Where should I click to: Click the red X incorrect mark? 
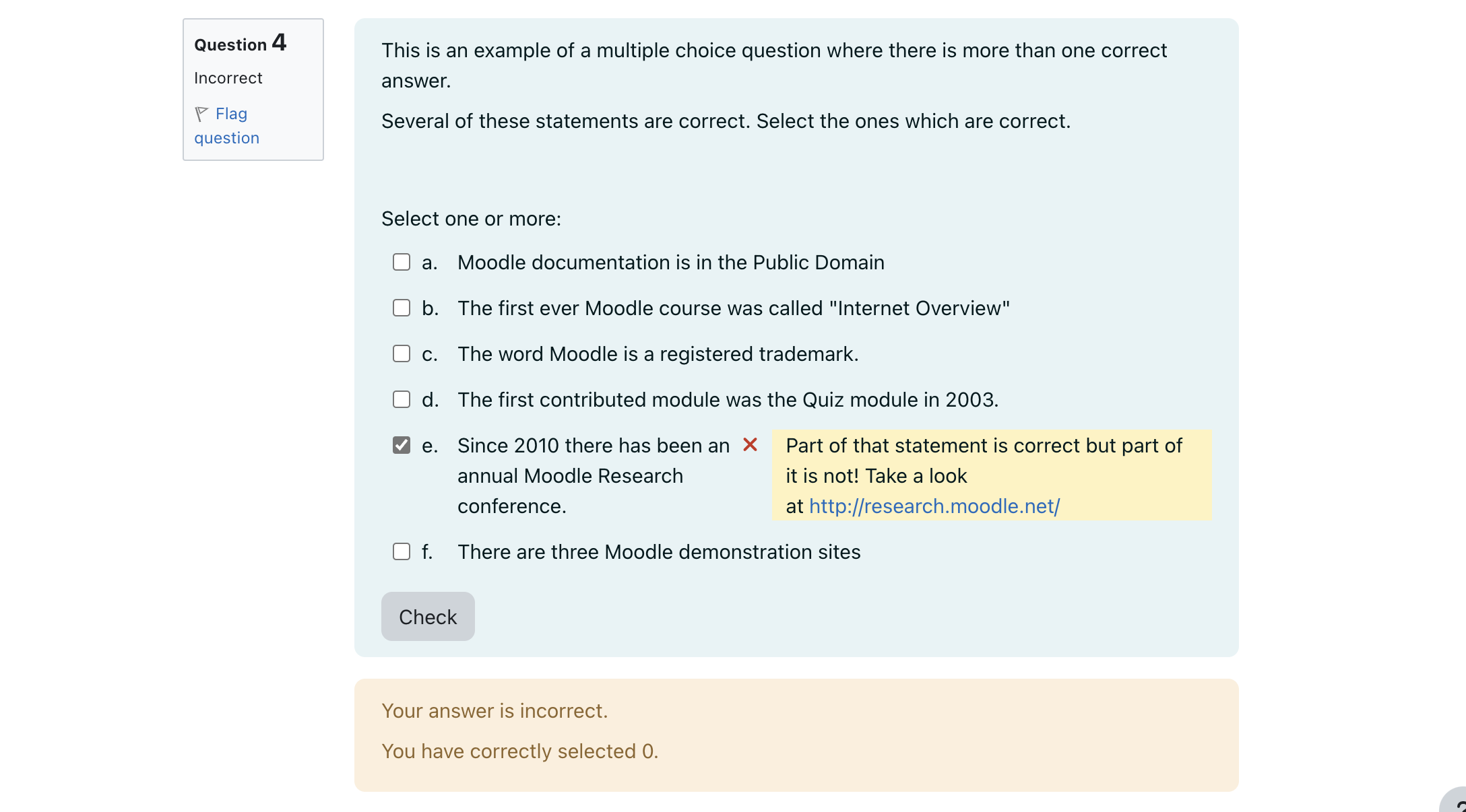tap(750, 444)
